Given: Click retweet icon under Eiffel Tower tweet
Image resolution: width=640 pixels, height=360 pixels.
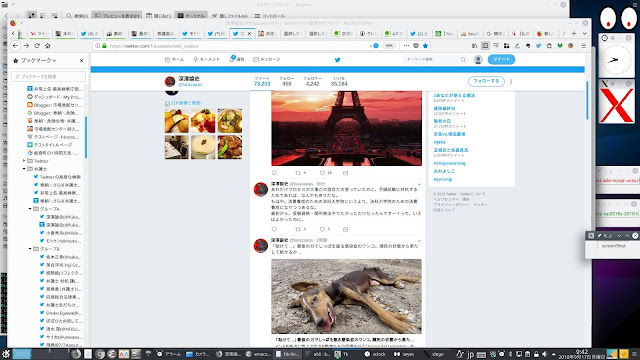Looking at the screenshot, I should 298,173.
